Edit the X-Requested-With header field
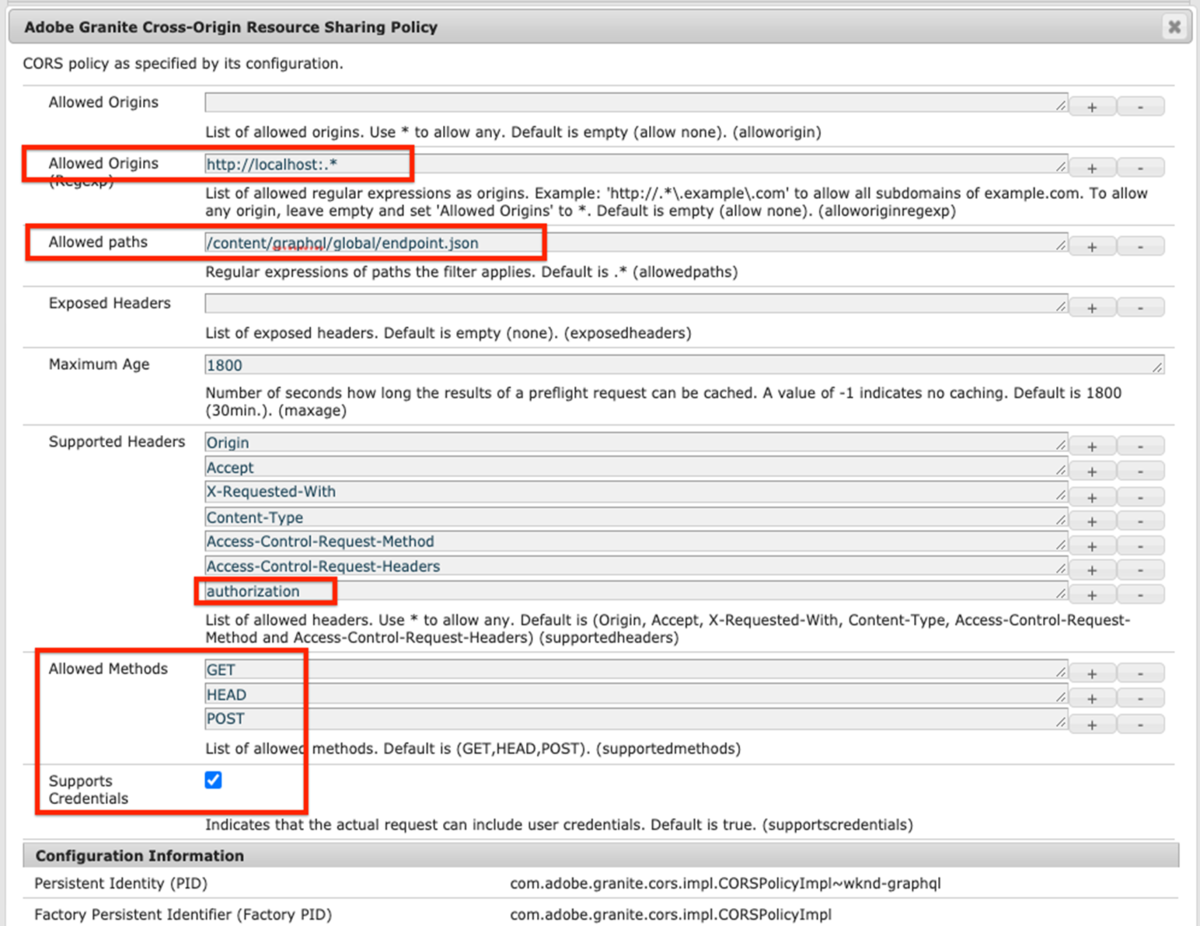Screen dimensions: 1200x926 point(636,492)
